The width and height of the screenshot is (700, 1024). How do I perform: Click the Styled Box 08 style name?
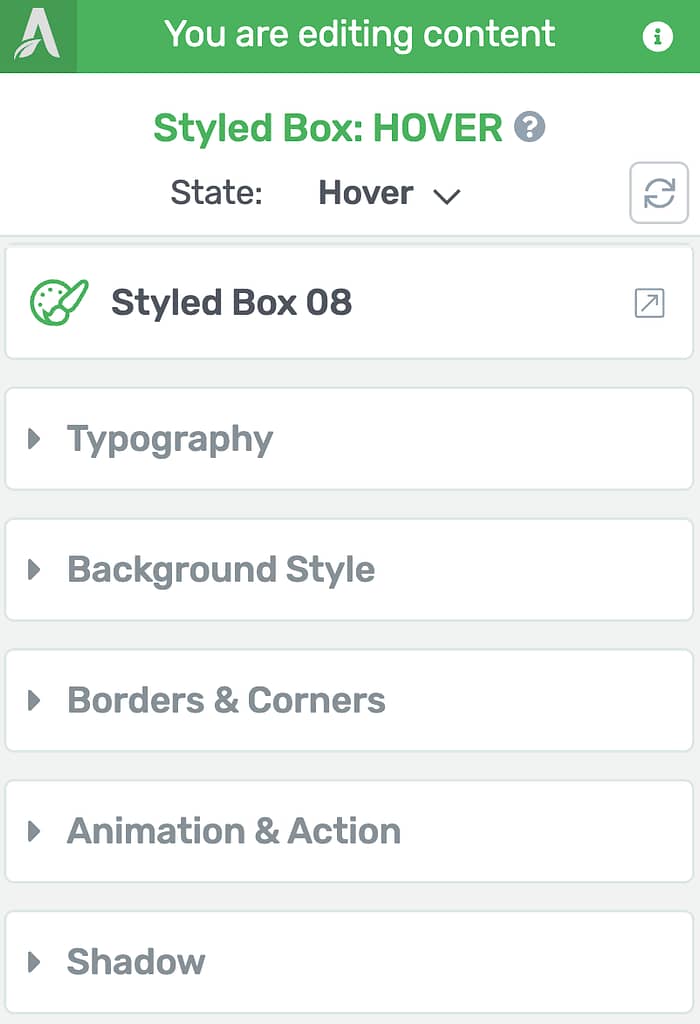pyautogui.click(x=232, y=303)
